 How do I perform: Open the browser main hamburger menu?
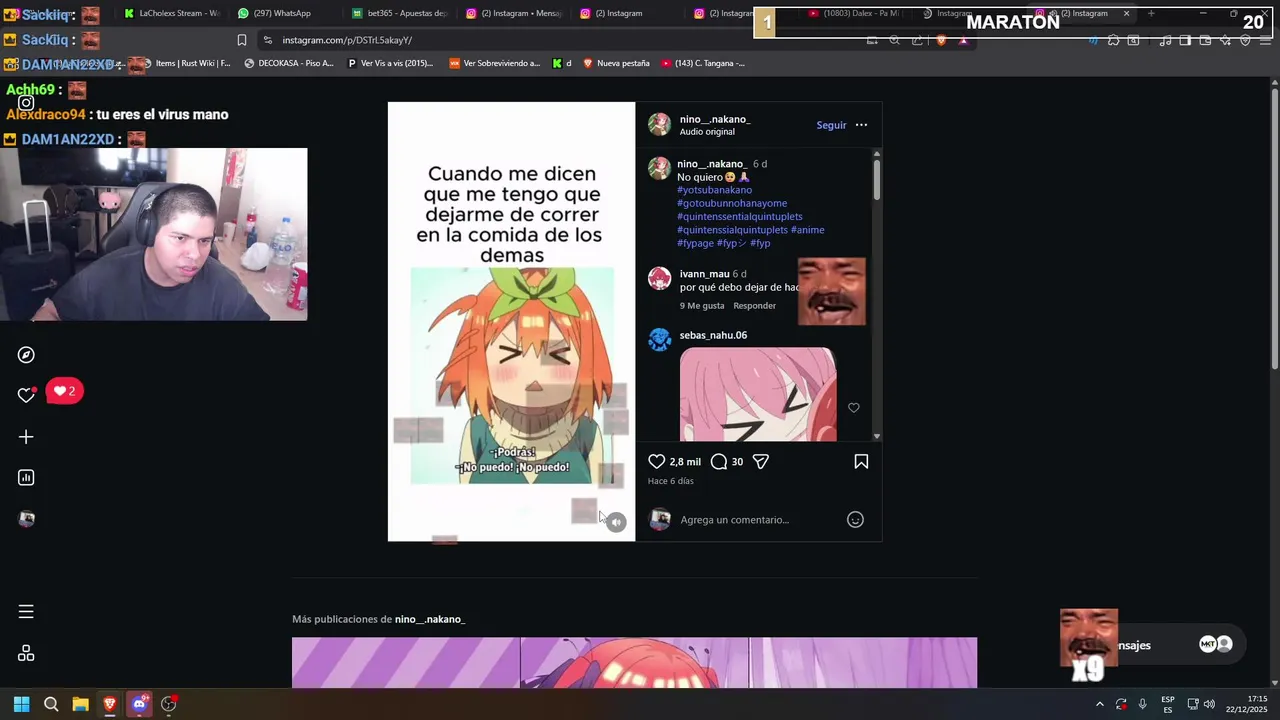point(1265,40)
